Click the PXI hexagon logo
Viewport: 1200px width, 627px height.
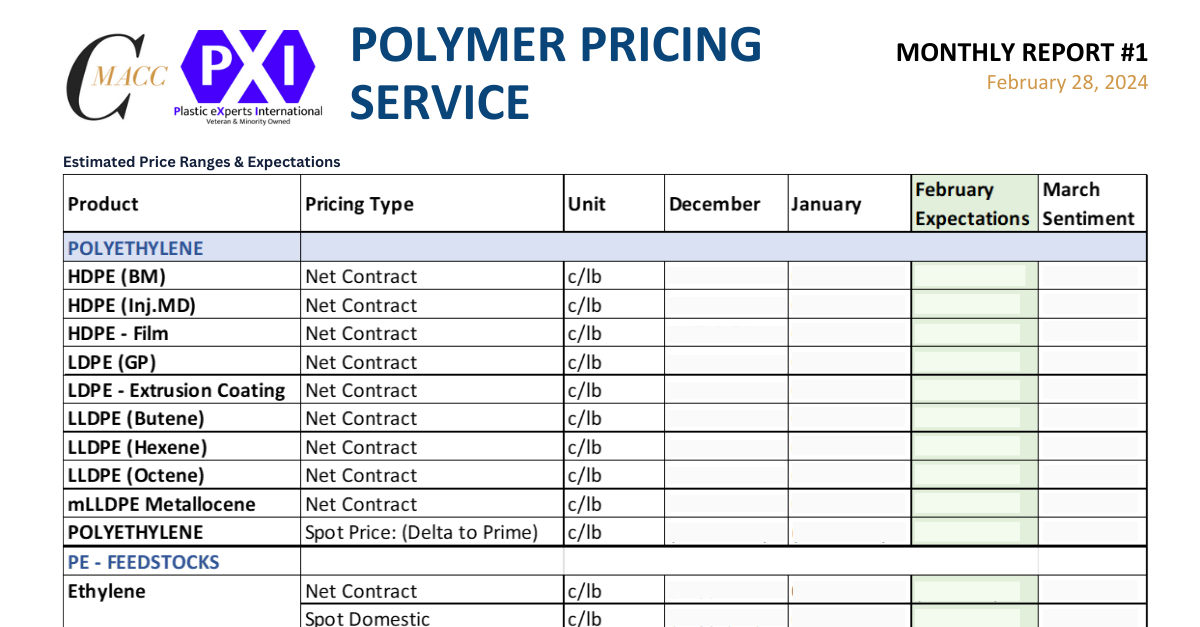247,66
